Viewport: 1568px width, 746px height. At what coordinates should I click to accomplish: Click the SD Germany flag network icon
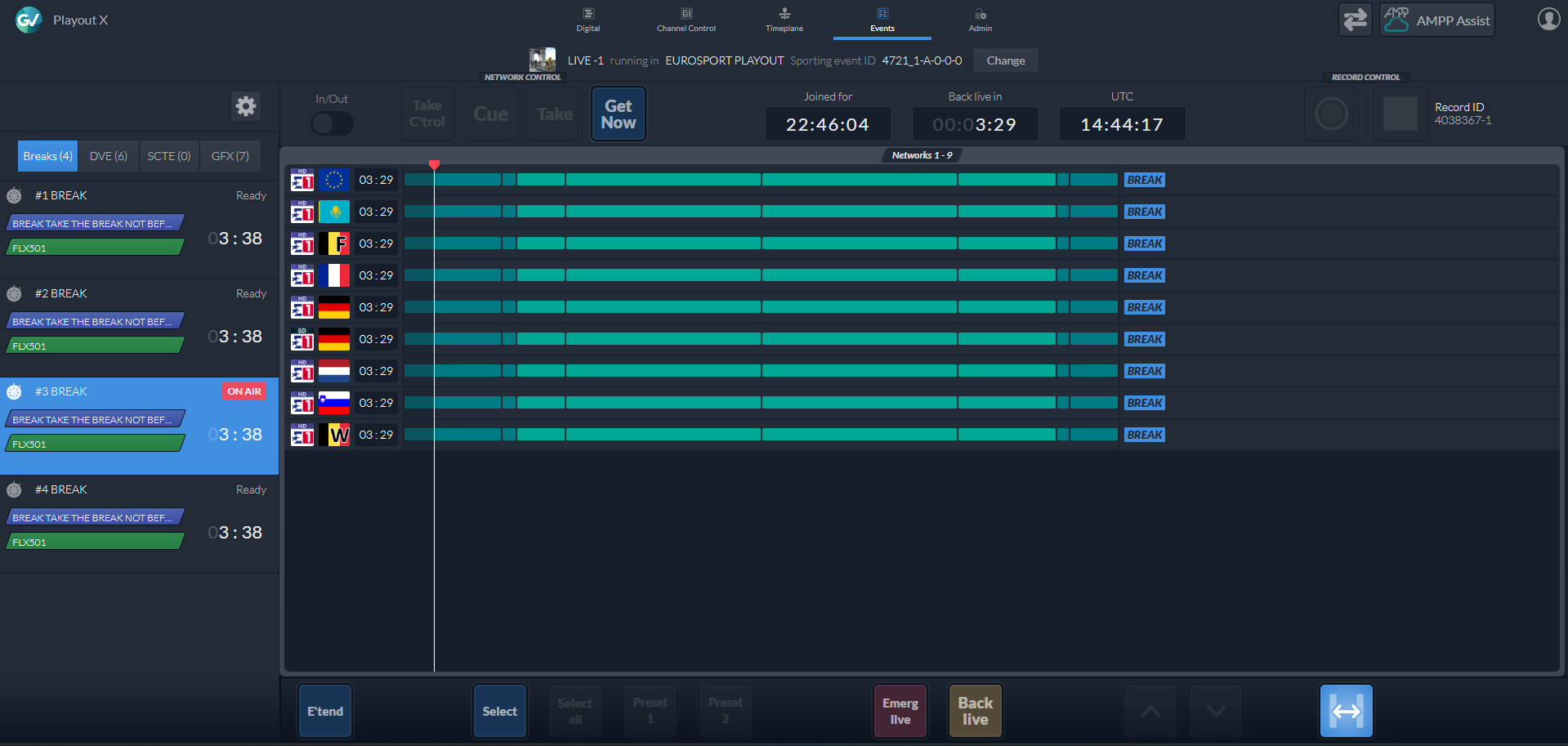pyautogui.click(x=334, y=339)
